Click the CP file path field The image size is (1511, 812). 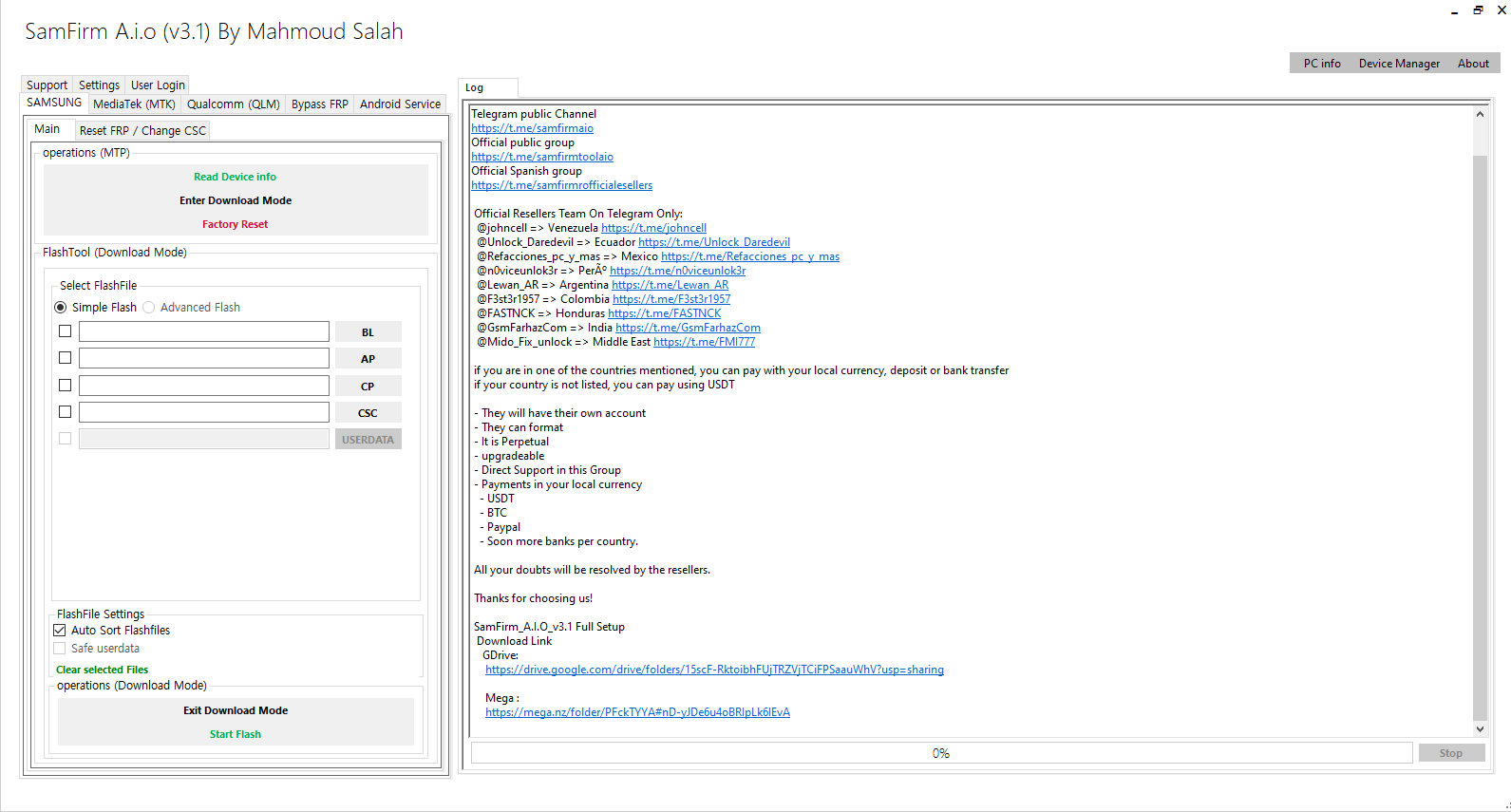tap(204, 386)
